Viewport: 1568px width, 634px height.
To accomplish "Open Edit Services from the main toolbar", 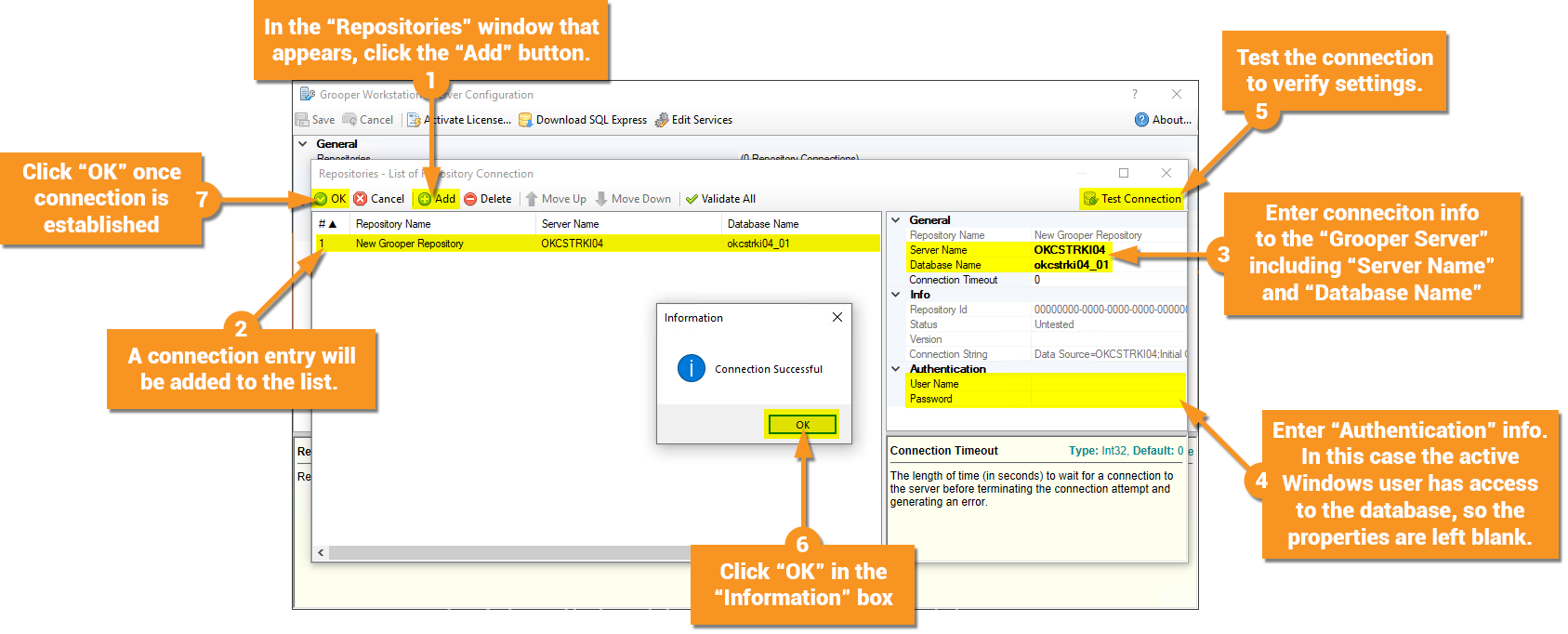I will tap(693, 120).
